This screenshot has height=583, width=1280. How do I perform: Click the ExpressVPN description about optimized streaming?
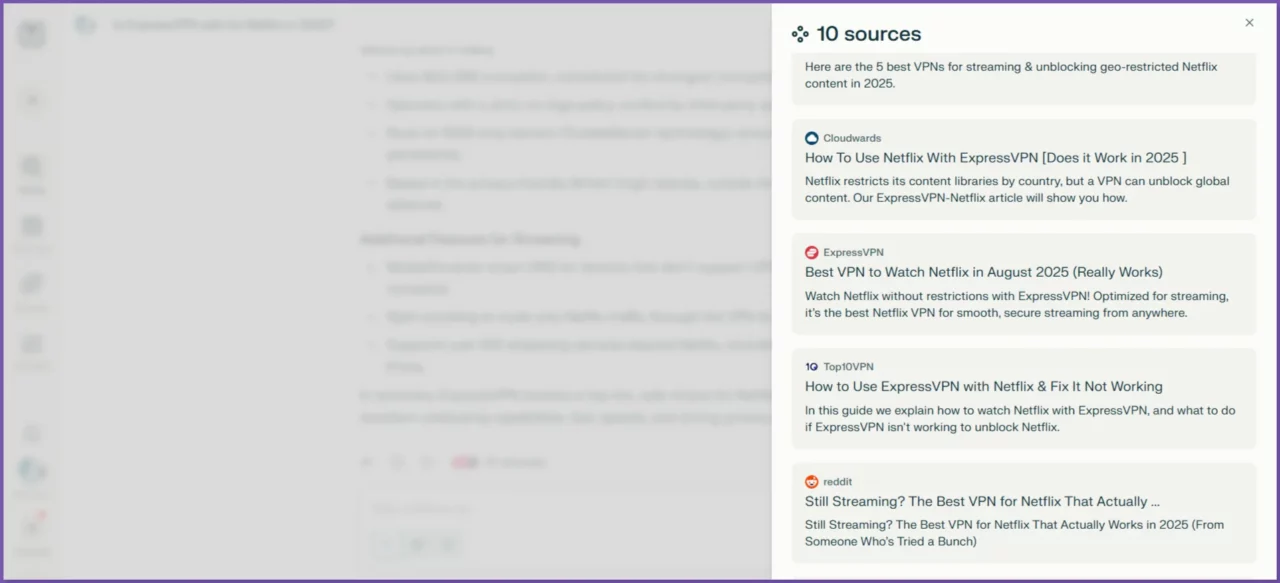click(x=1016, y=304)
